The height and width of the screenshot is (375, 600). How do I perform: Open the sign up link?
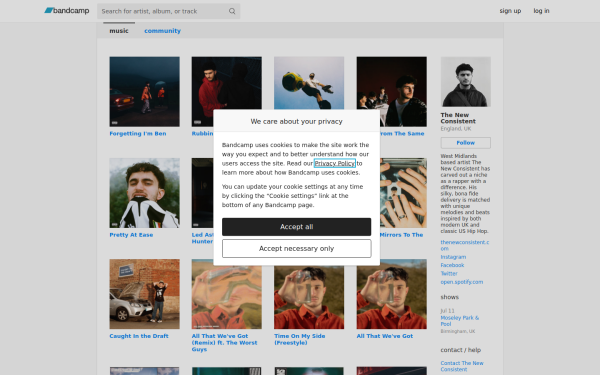(x=510, y=11)
